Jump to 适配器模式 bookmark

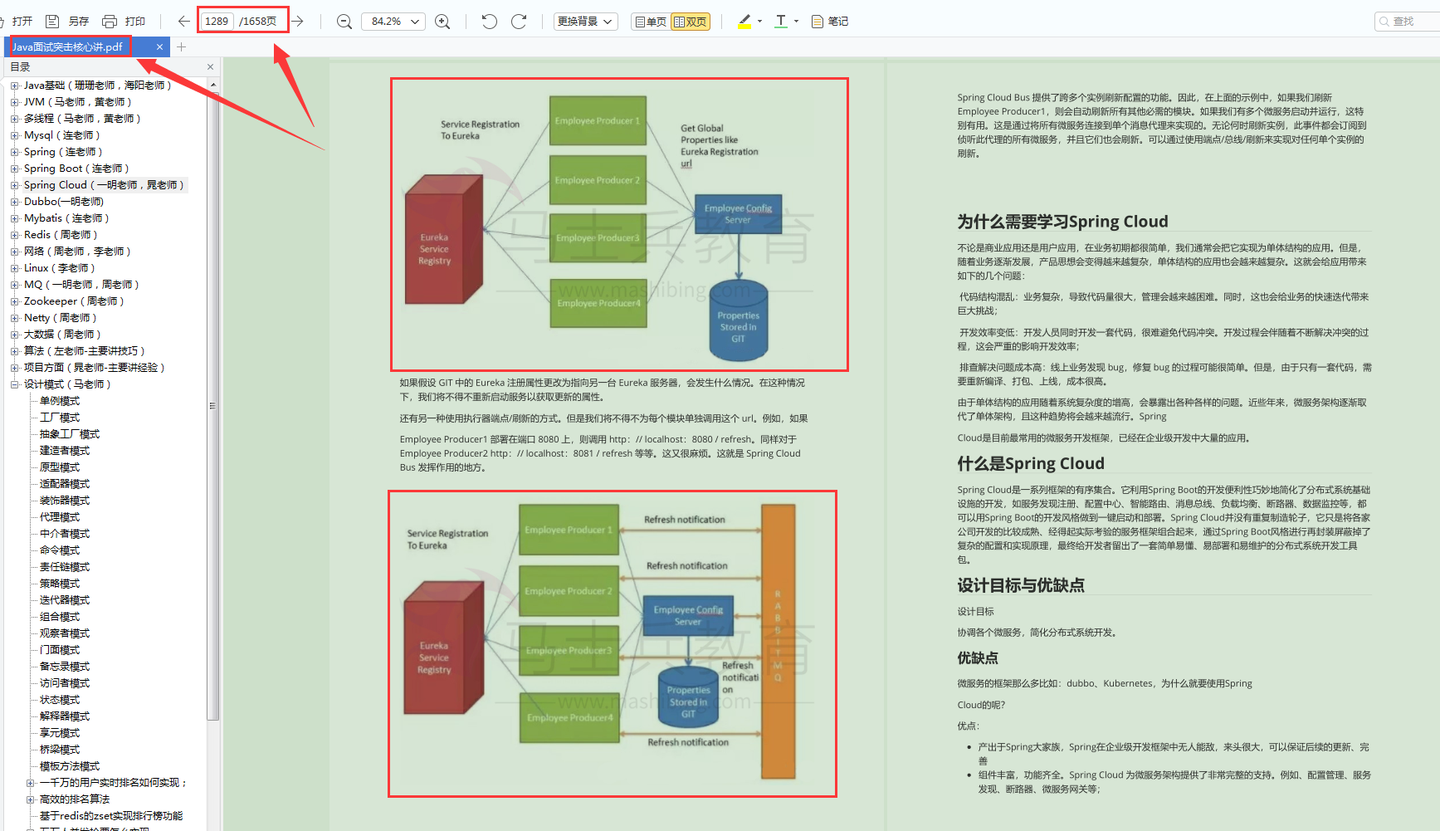coord(65,484)
